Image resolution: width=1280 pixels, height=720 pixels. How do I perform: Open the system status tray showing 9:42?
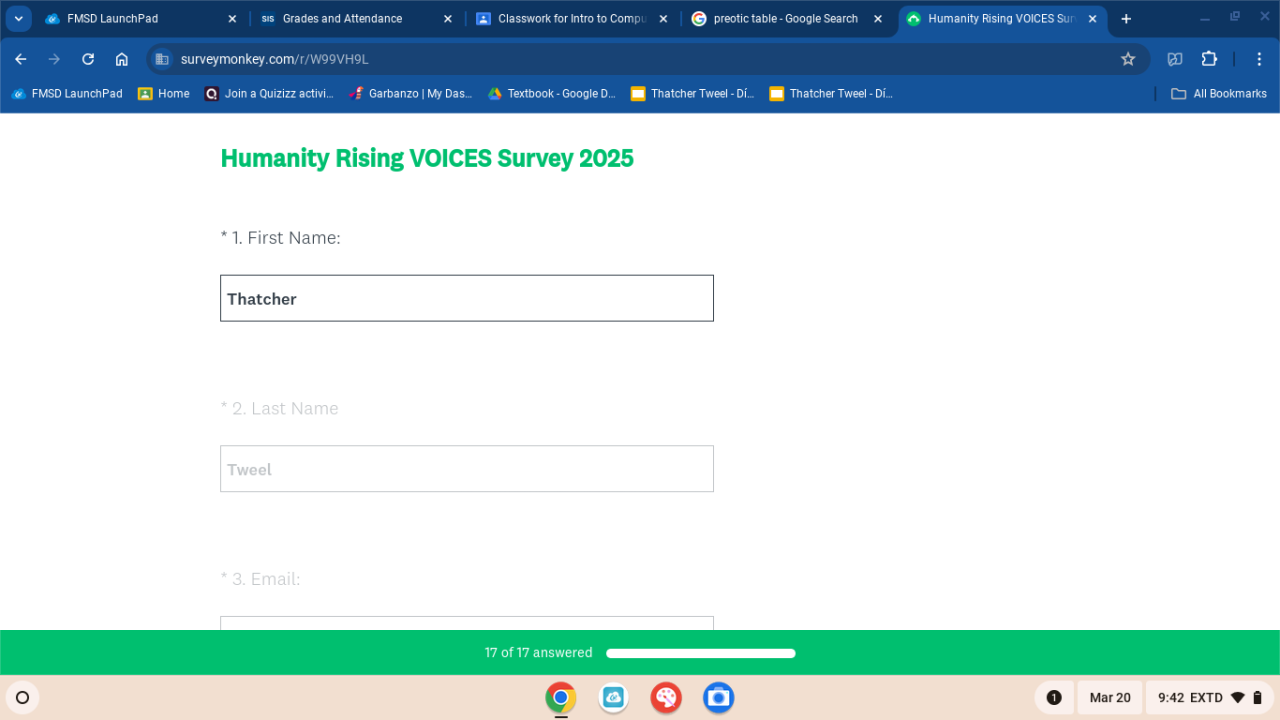1210,697
